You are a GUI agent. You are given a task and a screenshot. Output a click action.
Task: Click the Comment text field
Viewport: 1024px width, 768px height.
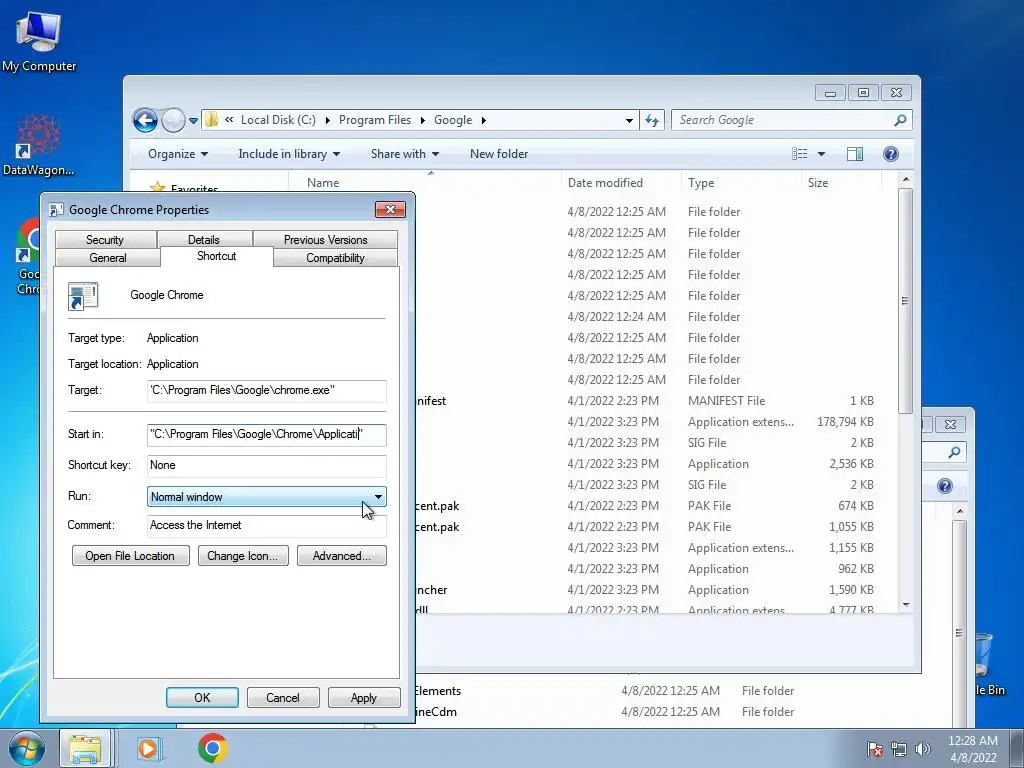pos(266,526)
